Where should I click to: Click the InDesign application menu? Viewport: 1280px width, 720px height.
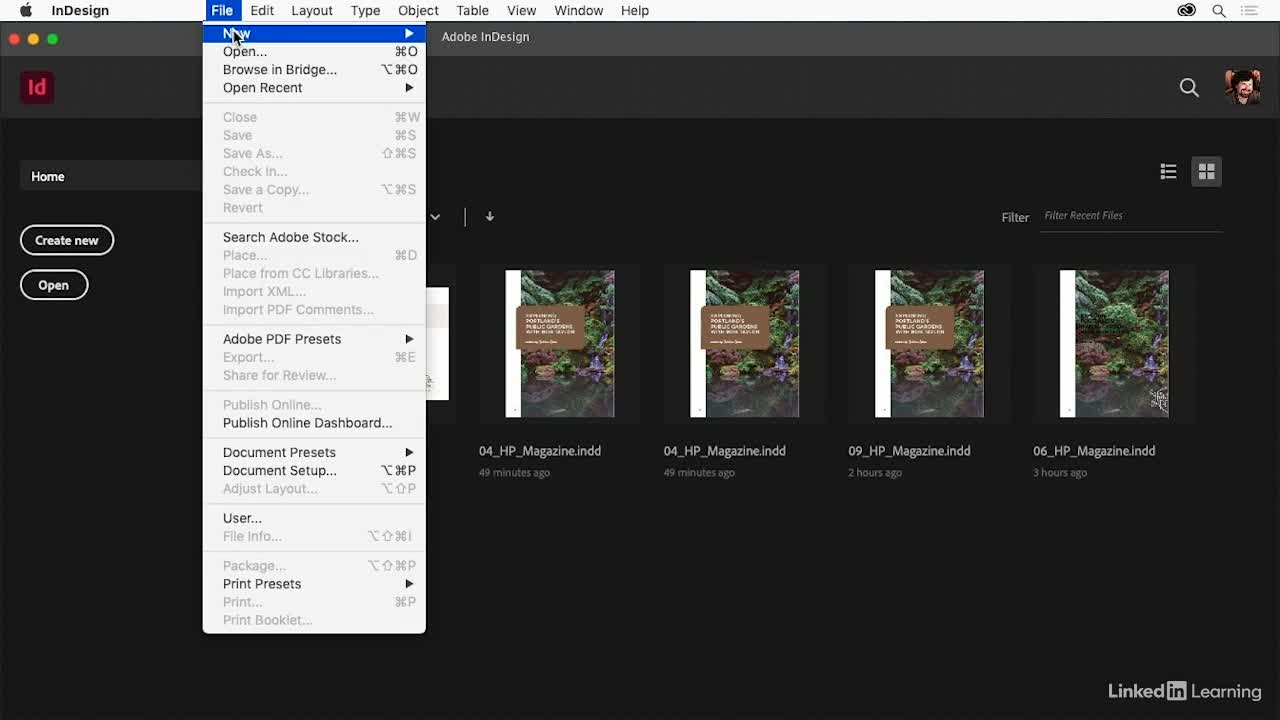[x=80, y=10]
